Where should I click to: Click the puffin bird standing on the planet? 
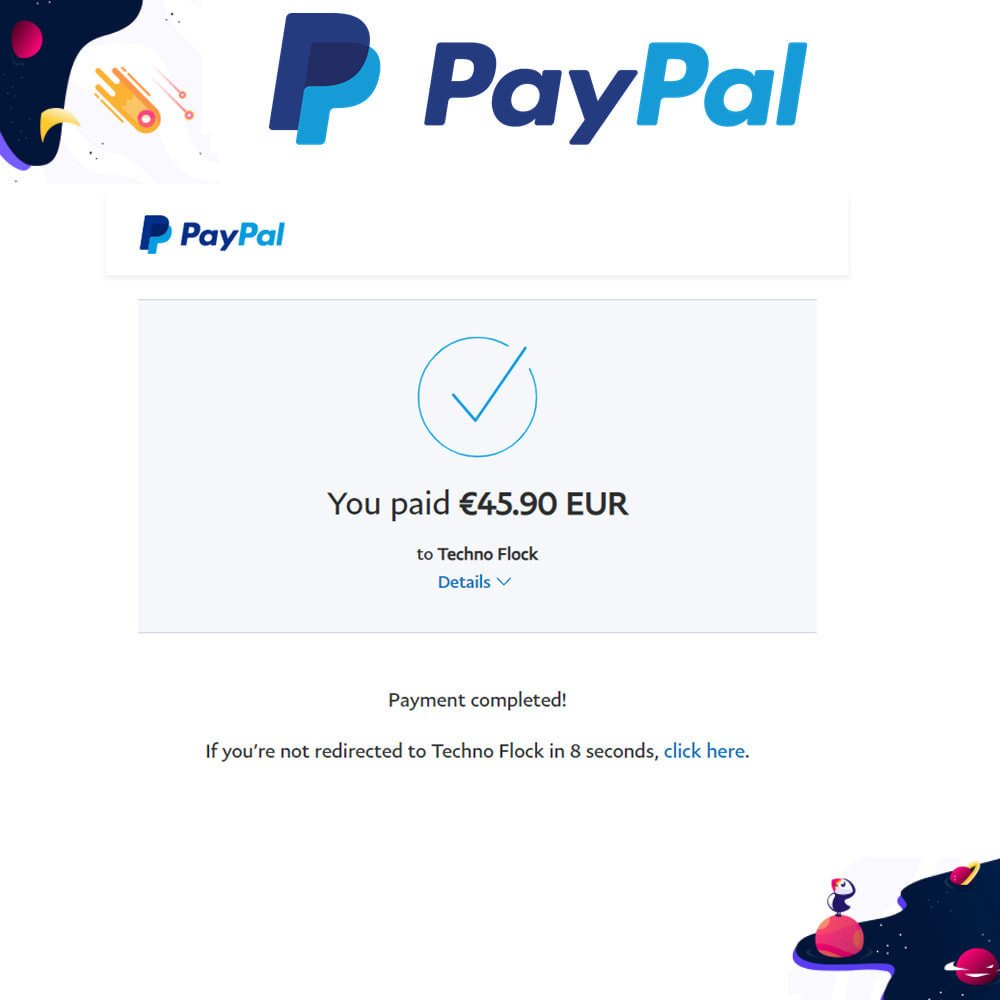point(841,895)
